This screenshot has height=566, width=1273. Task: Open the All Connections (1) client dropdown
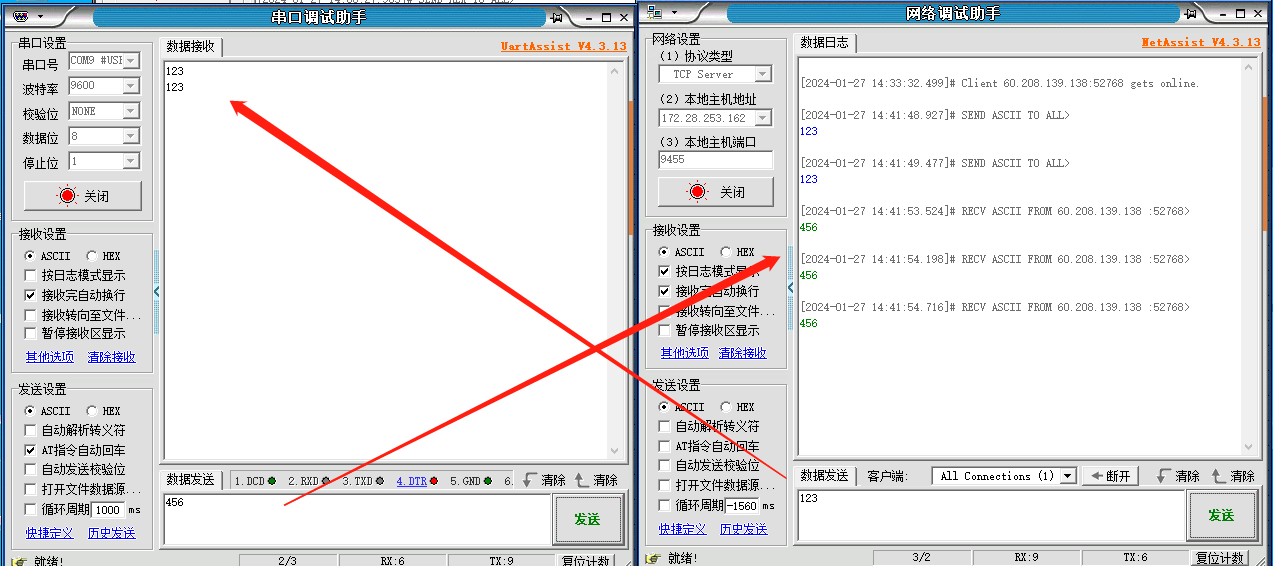pos(1068,476)
